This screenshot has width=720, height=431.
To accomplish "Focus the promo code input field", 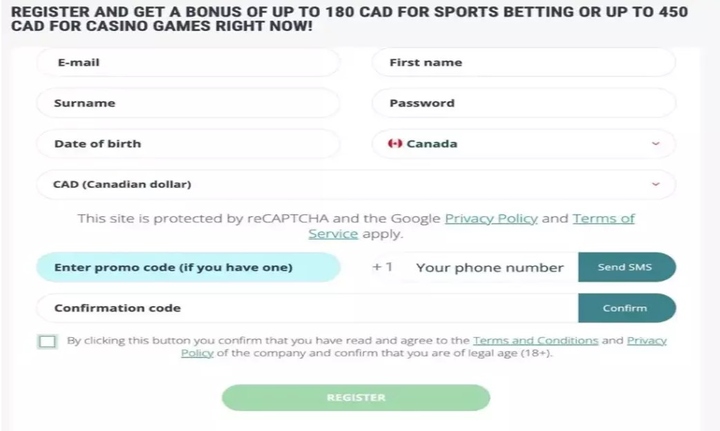I will coord(188,267).
